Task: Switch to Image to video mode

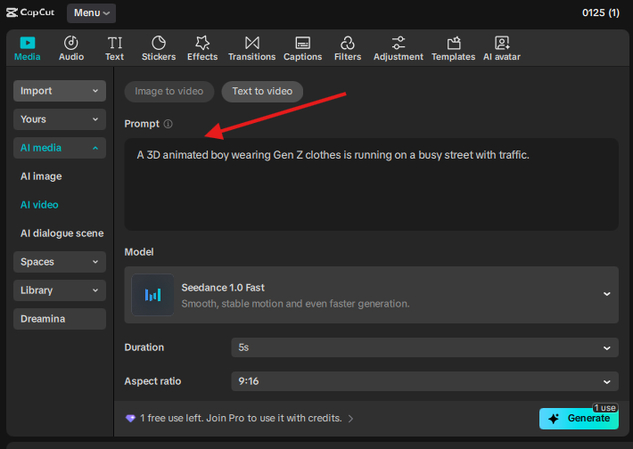Action: pos(169,91)
